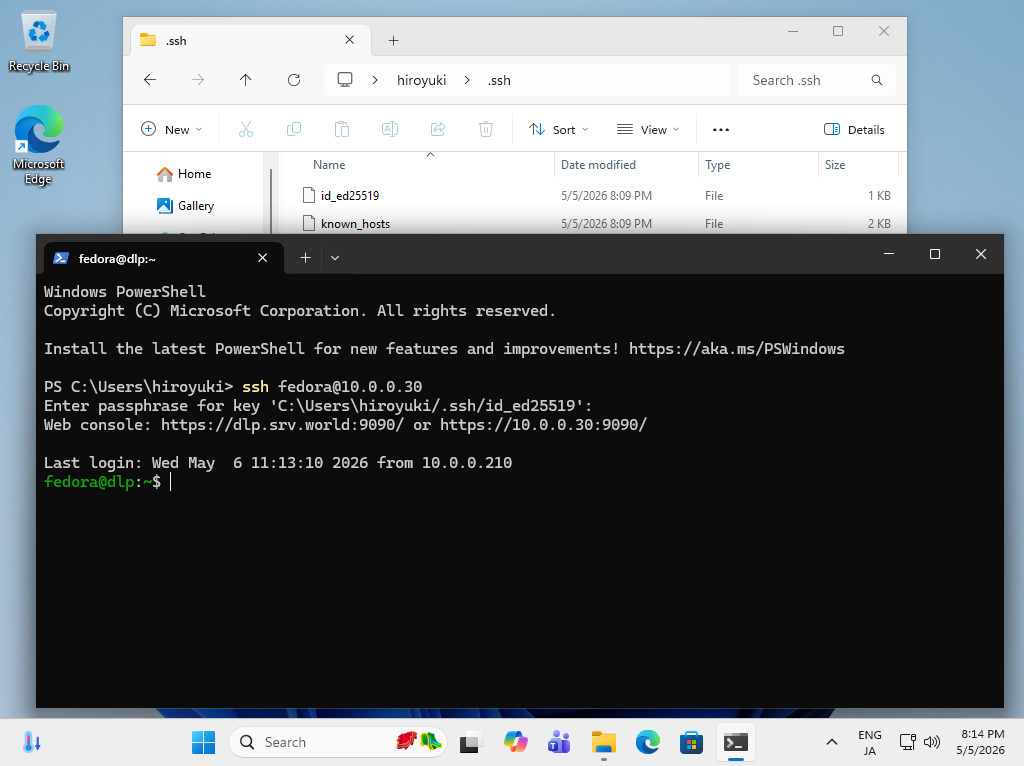
Task: Launch Copilot from the taskbar
Action: tap(515, 742)
